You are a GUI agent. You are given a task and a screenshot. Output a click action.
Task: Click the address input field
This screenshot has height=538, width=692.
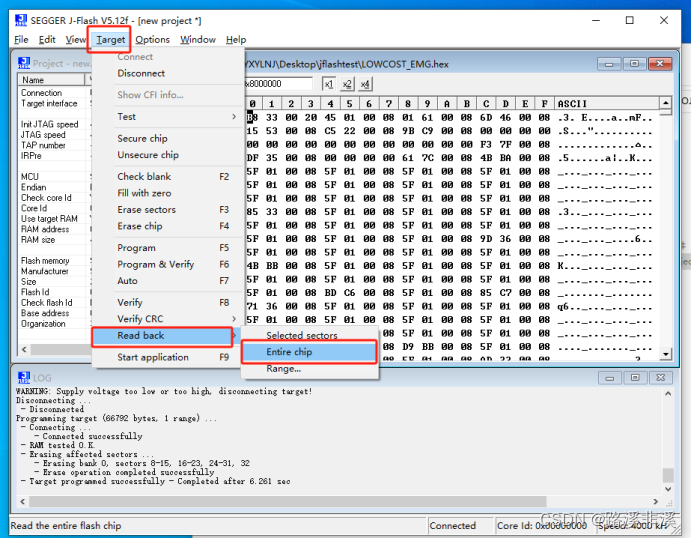tap(278, 84)
